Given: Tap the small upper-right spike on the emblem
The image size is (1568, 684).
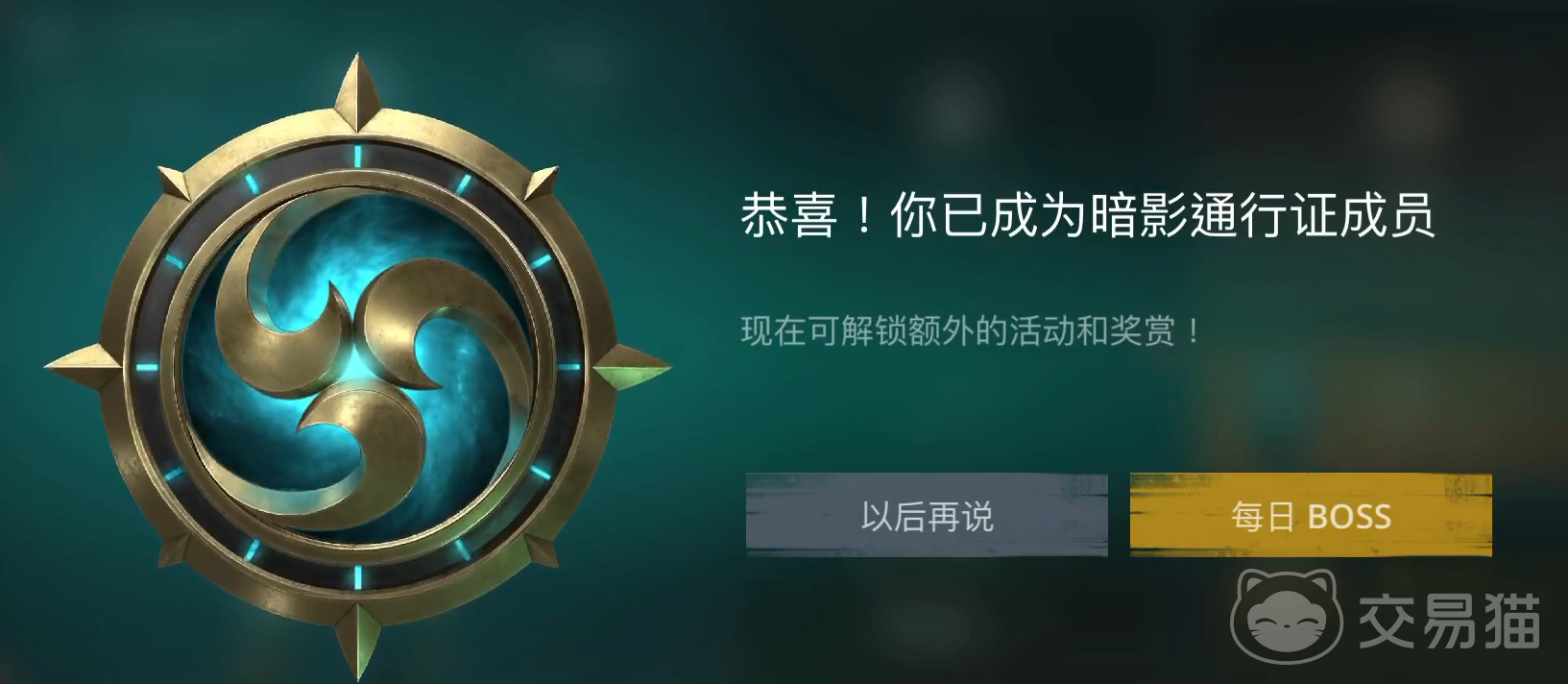Looking at the screenshot, I should tap(542, 183).
